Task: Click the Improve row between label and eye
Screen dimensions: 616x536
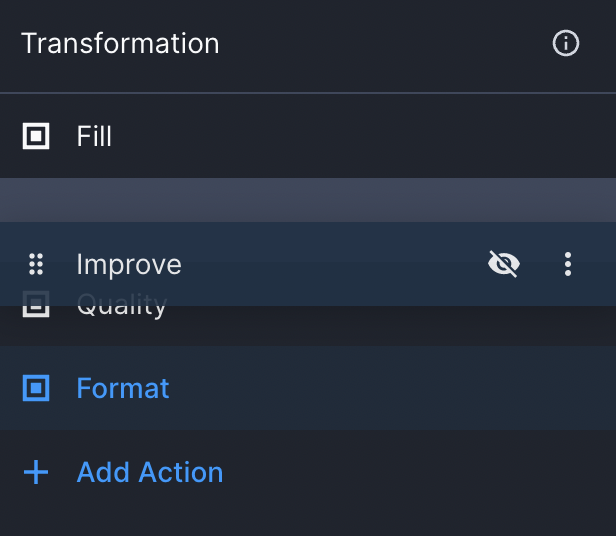Action: (x=334, y=264)
